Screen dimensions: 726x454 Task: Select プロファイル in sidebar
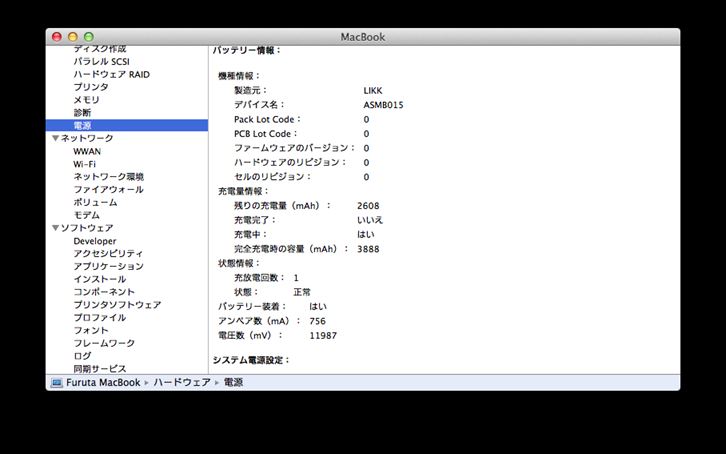tap(100, 317)
